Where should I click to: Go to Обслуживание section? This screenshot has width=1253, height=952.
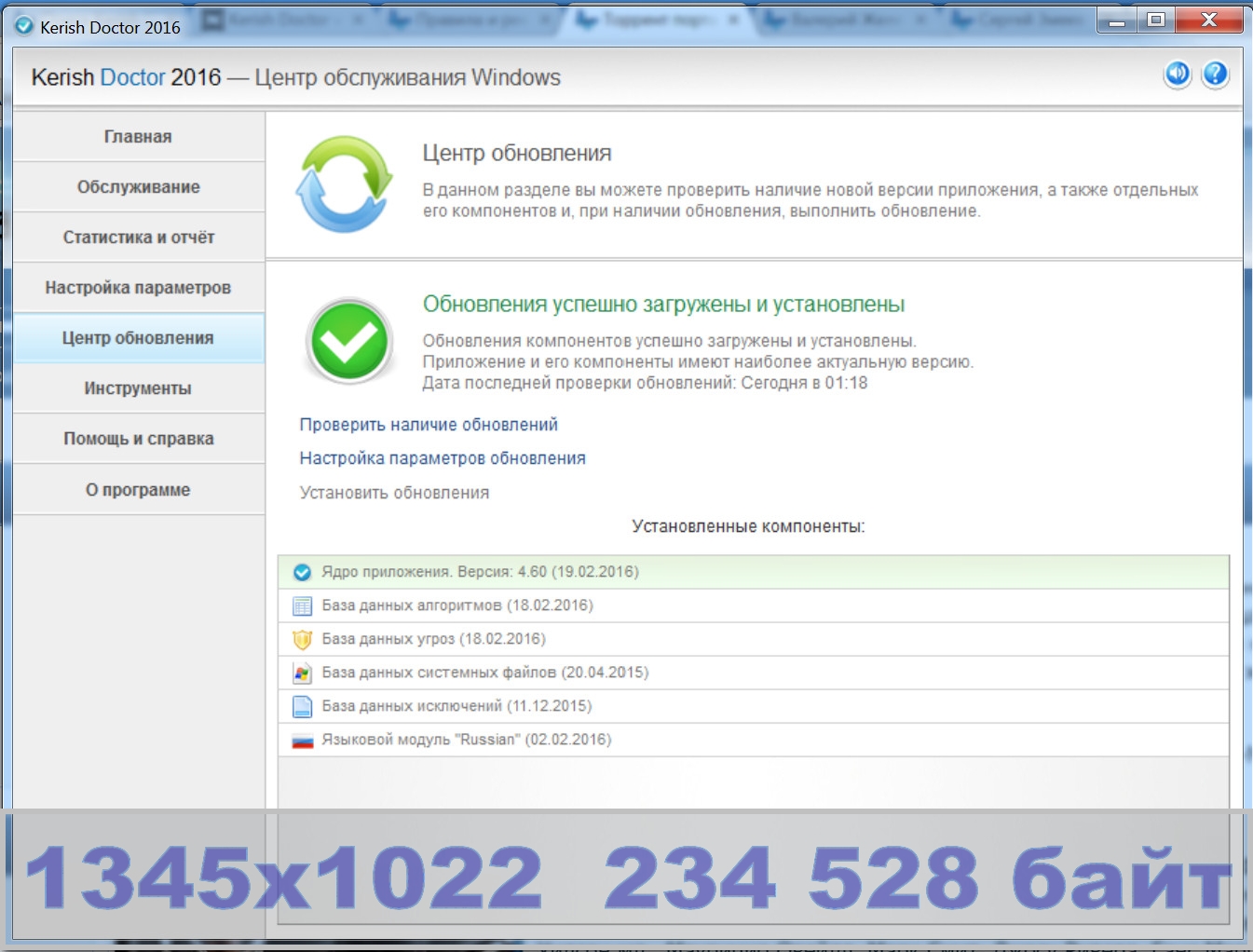[138, 187]
